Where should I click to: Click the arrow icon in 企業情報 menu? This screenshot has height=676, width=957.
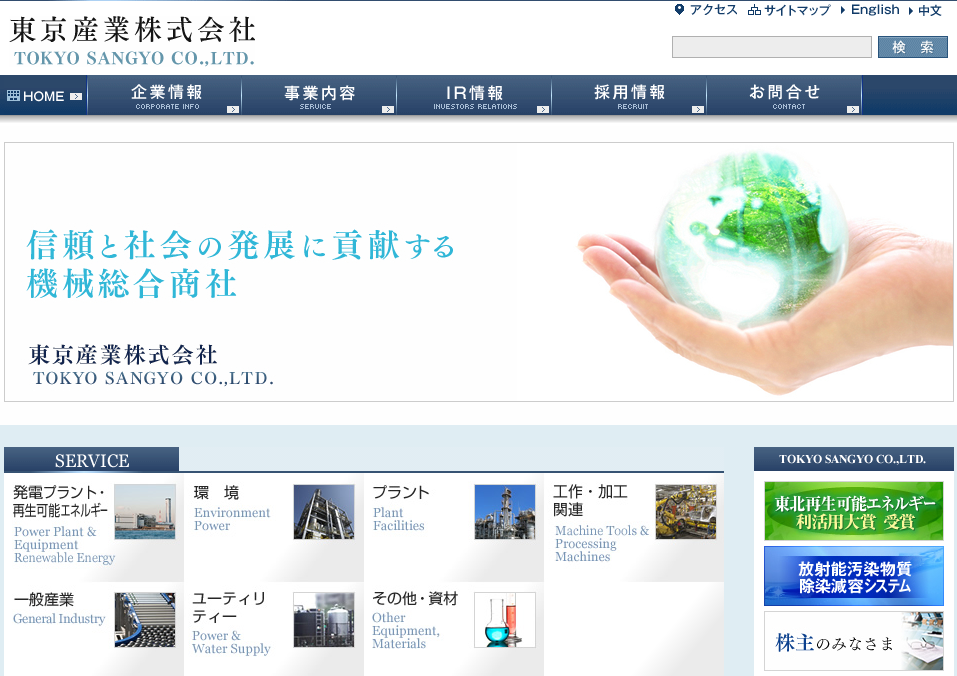click(x=233, y=109)
